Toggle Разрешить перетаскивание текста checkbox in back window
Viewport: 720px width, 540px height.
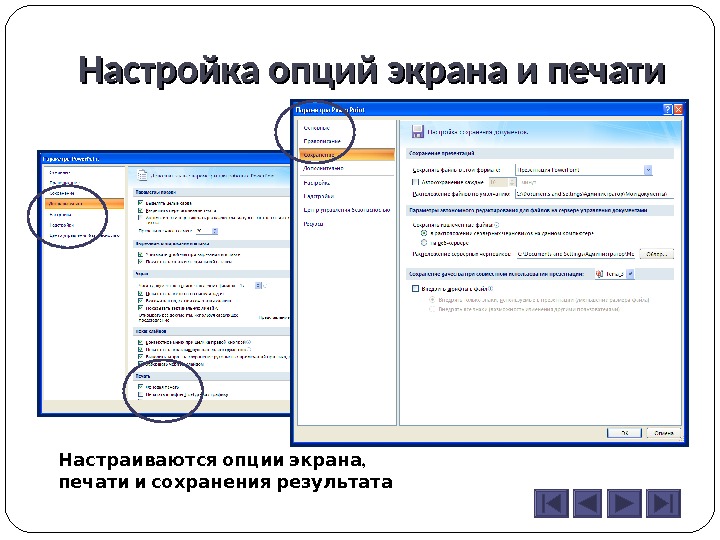tap(141, 210)
